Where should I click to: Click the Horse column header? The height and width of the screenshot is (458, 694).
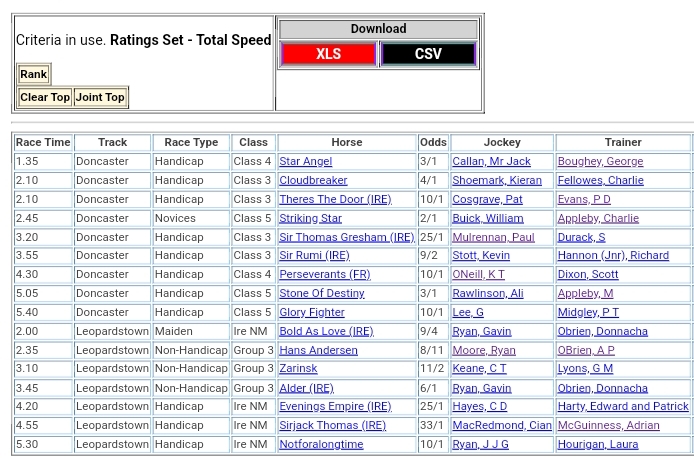(346, 143)
